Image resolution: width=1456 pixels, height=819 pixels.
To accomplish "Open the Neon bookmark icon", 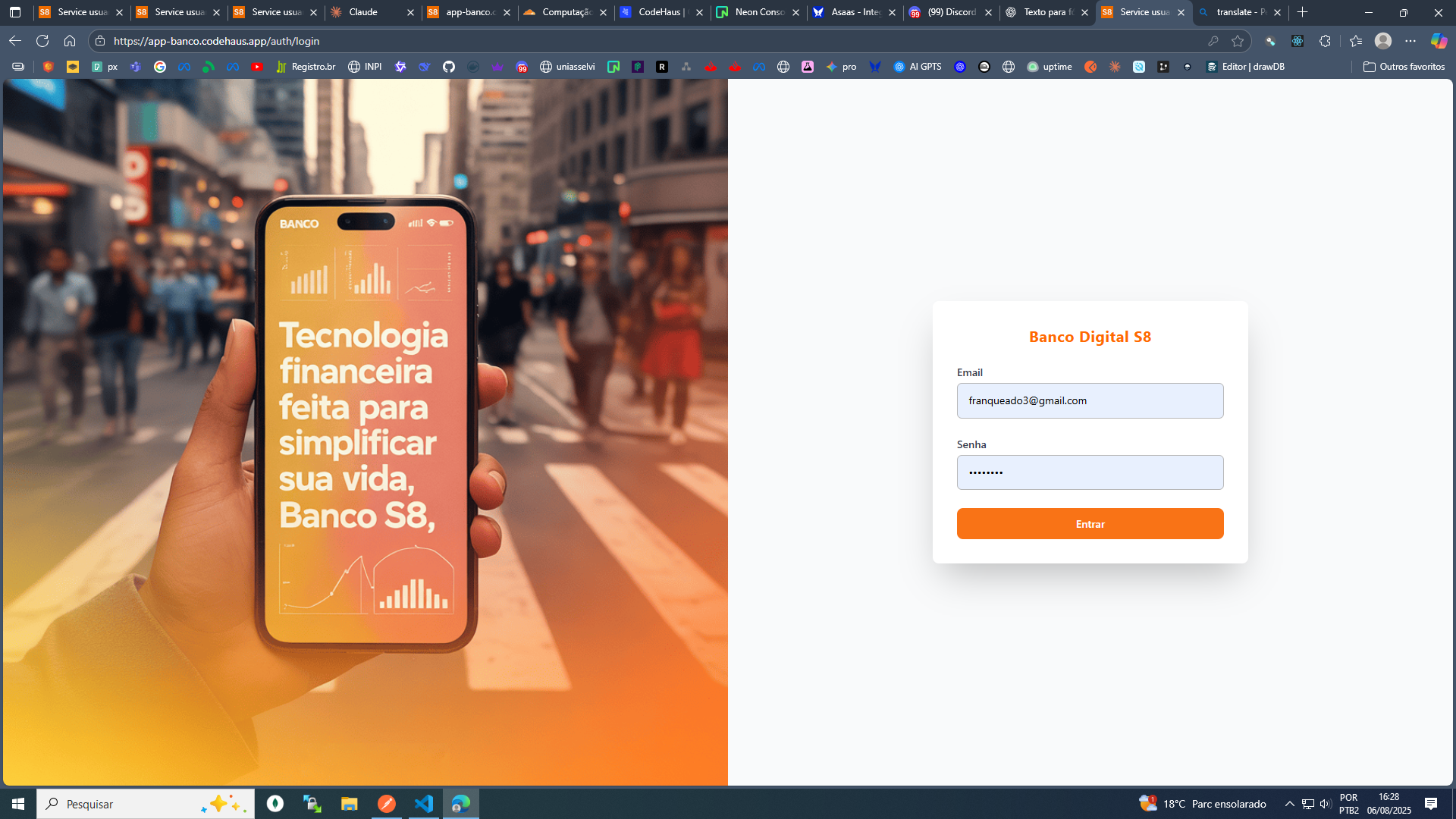I will (613, 67).
